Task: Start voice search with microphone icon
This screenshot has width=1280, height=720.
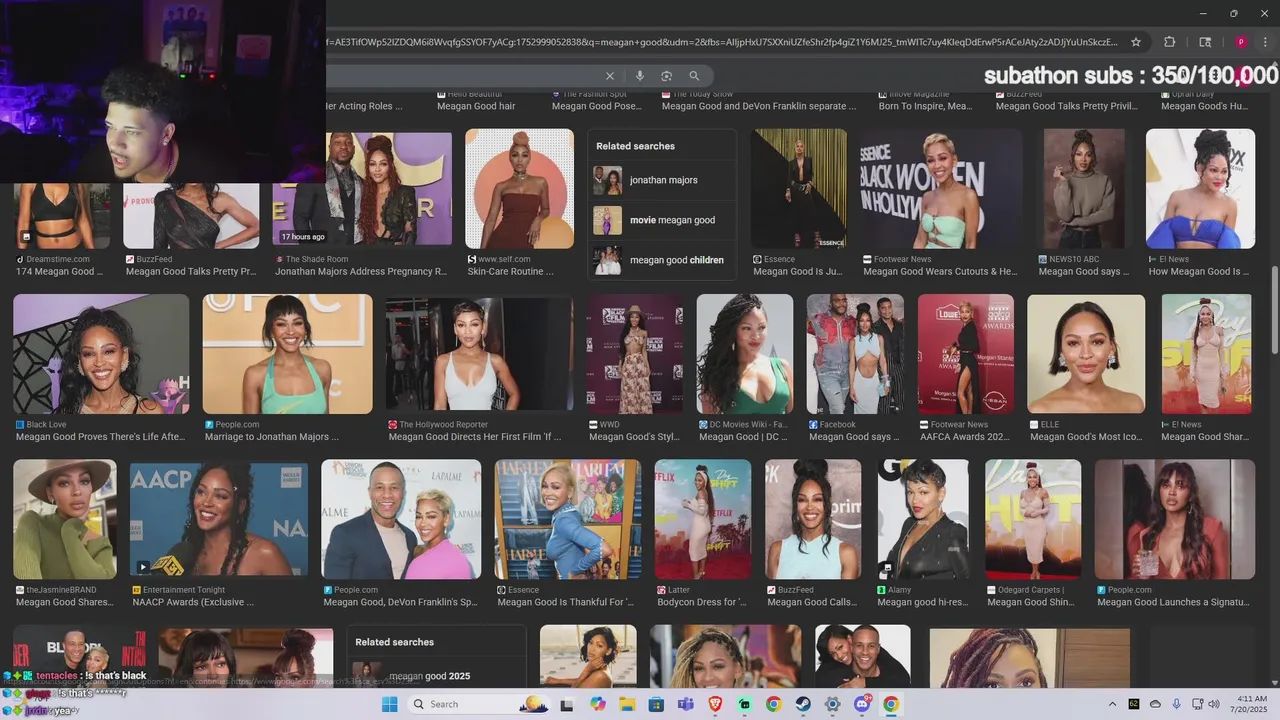Action: (x=640, y=76)
